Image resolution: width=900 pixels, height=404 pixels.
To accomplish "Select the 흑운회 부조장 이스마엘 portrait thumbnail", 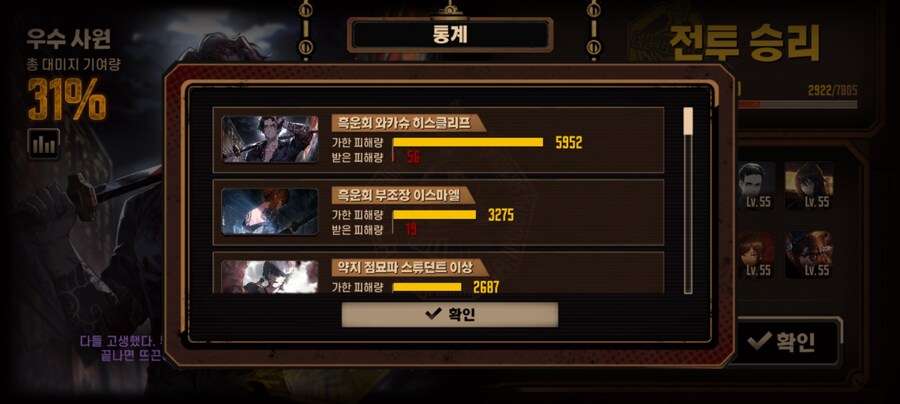I will pyautogui.click(x=270, y=212).
